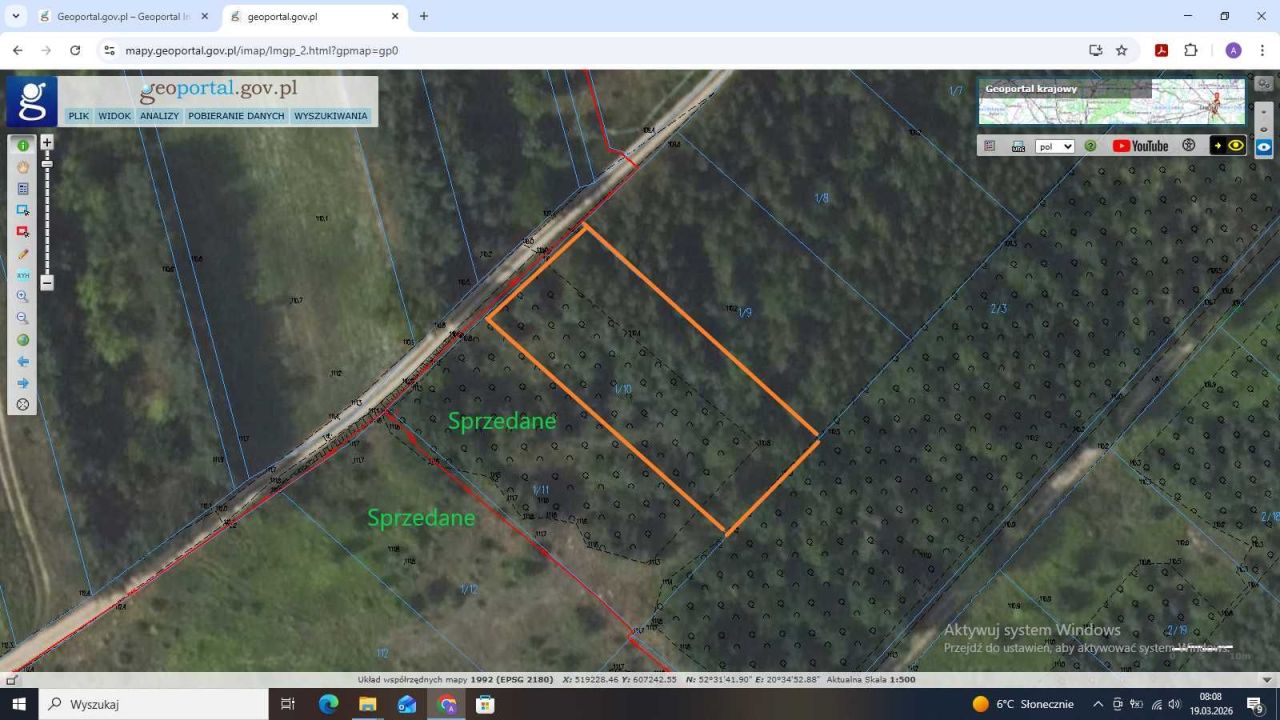Open the Chrome profile avatar
This screenshot has width=1280, height=720.
tap(1233, 50)
